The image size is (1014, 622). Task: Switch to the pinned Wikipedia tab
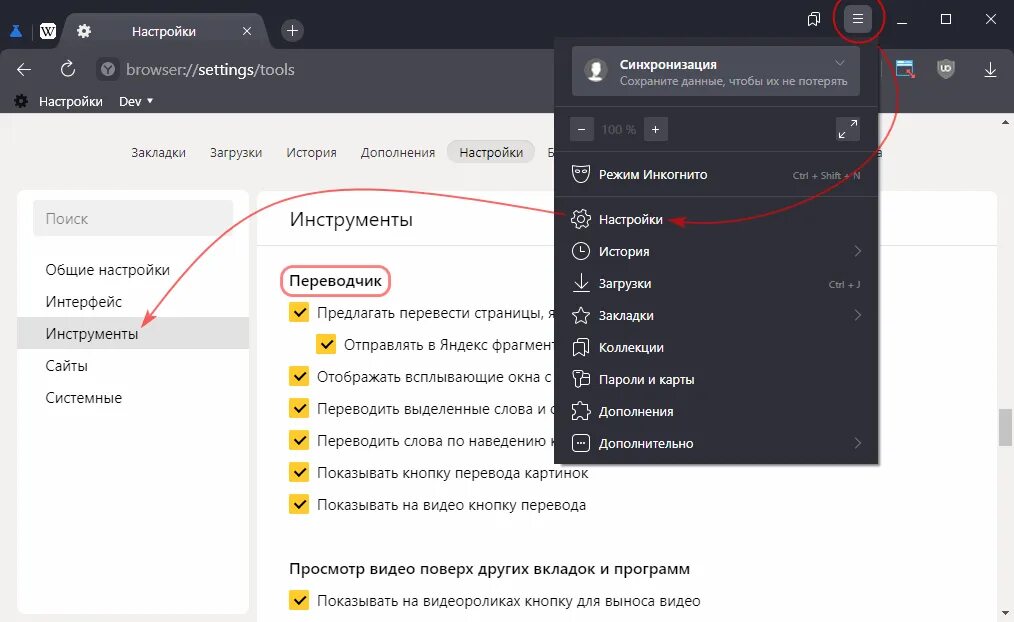48,30
